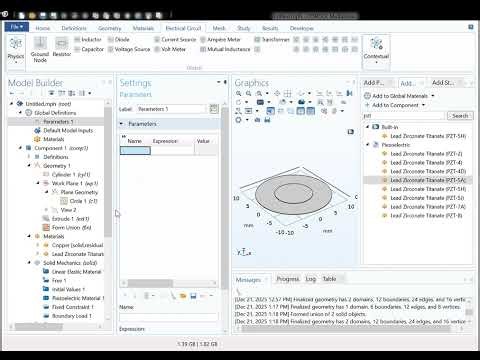Click the icon button next to the Label field
480x360 pixels.
[x=214, y=109]
